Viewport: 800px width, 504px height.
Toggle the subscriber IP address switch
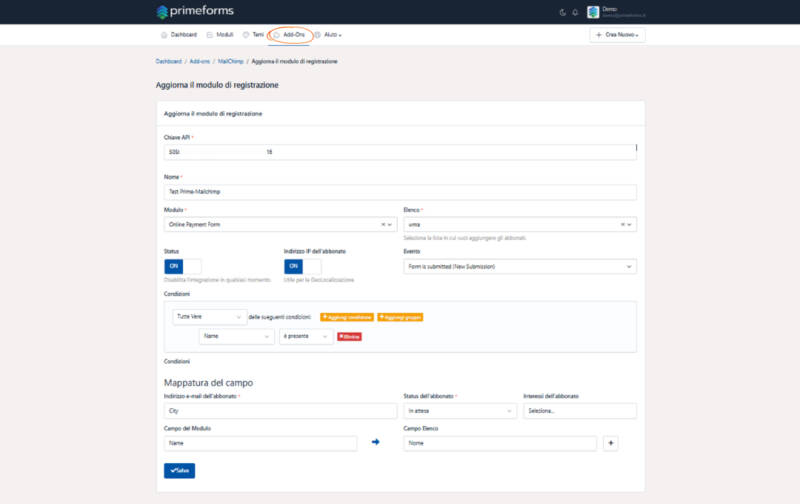(x=303, y=266)
